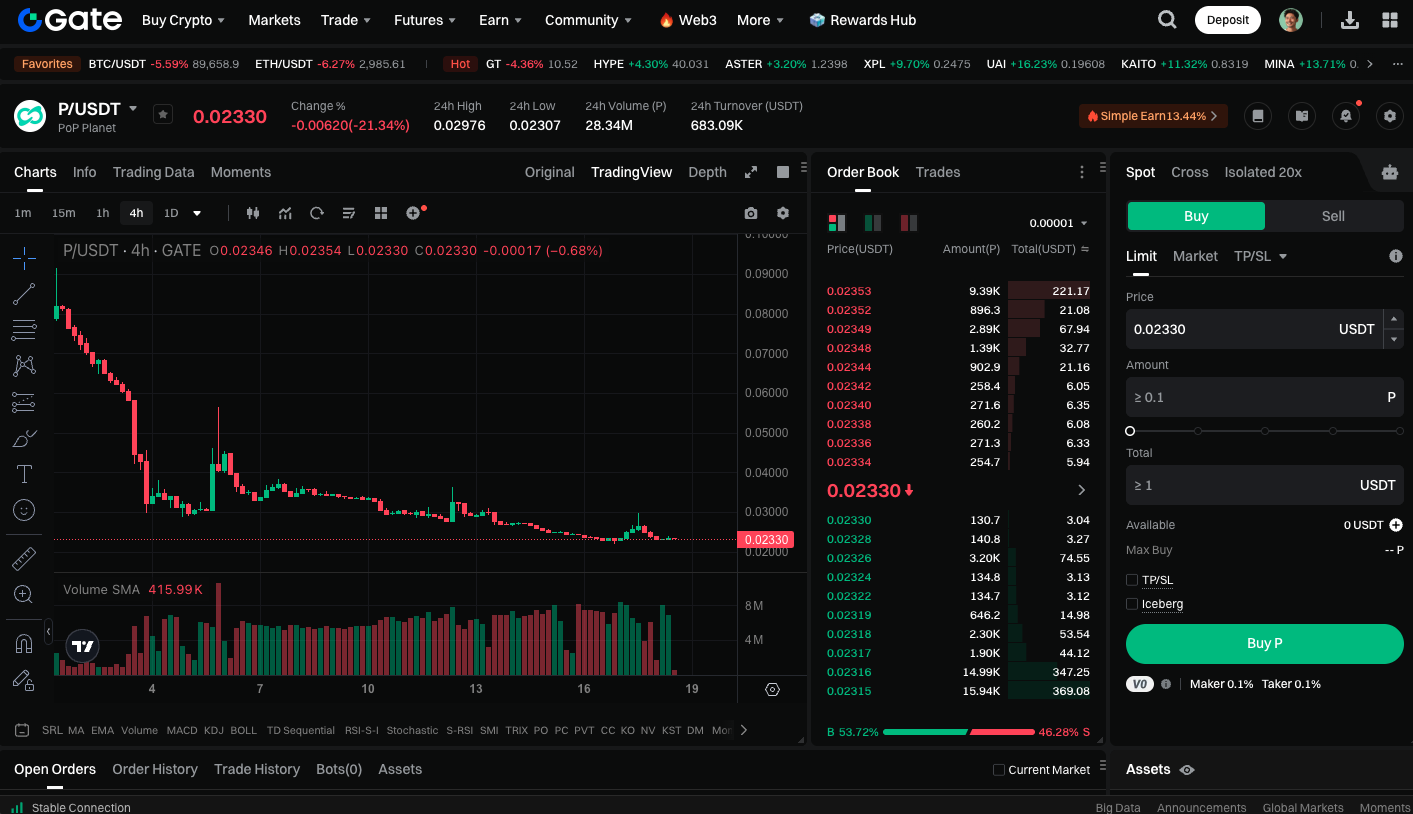
Task: Open the Futures menu dropdown
Action: tap(425, 20)
